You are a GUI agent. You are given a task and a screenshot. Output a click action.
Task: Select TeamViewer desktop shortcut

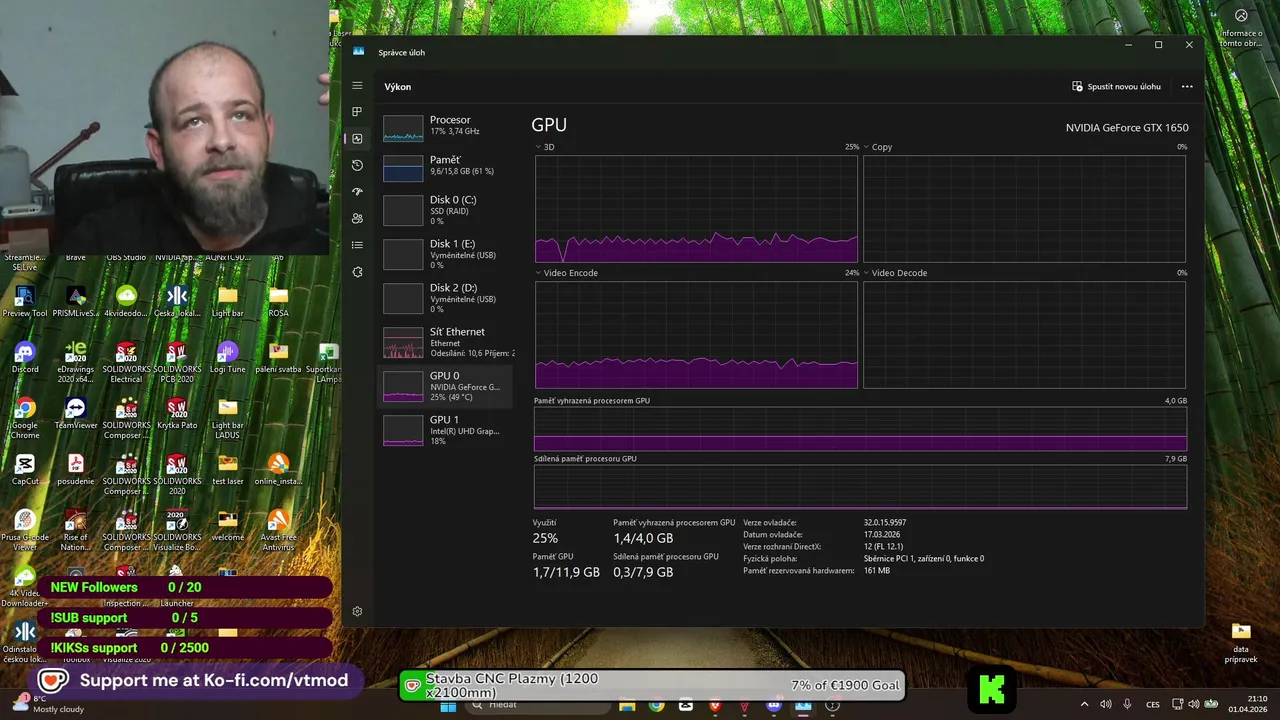click(76, 414)
